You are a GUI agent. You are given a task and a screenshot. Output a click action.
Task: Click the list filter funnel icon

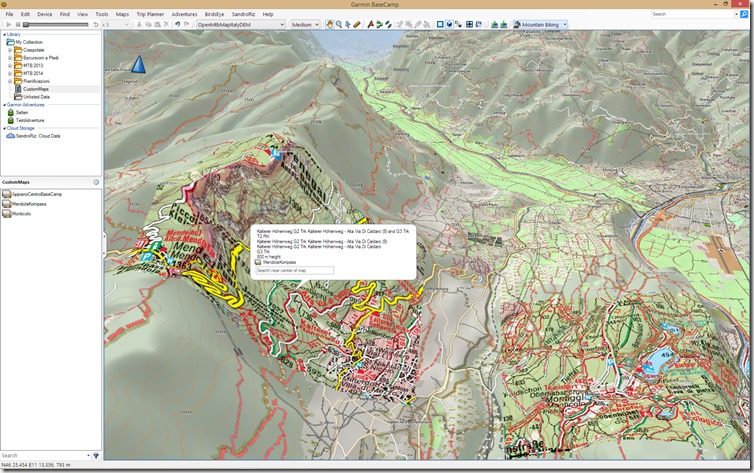pos(96,455)
